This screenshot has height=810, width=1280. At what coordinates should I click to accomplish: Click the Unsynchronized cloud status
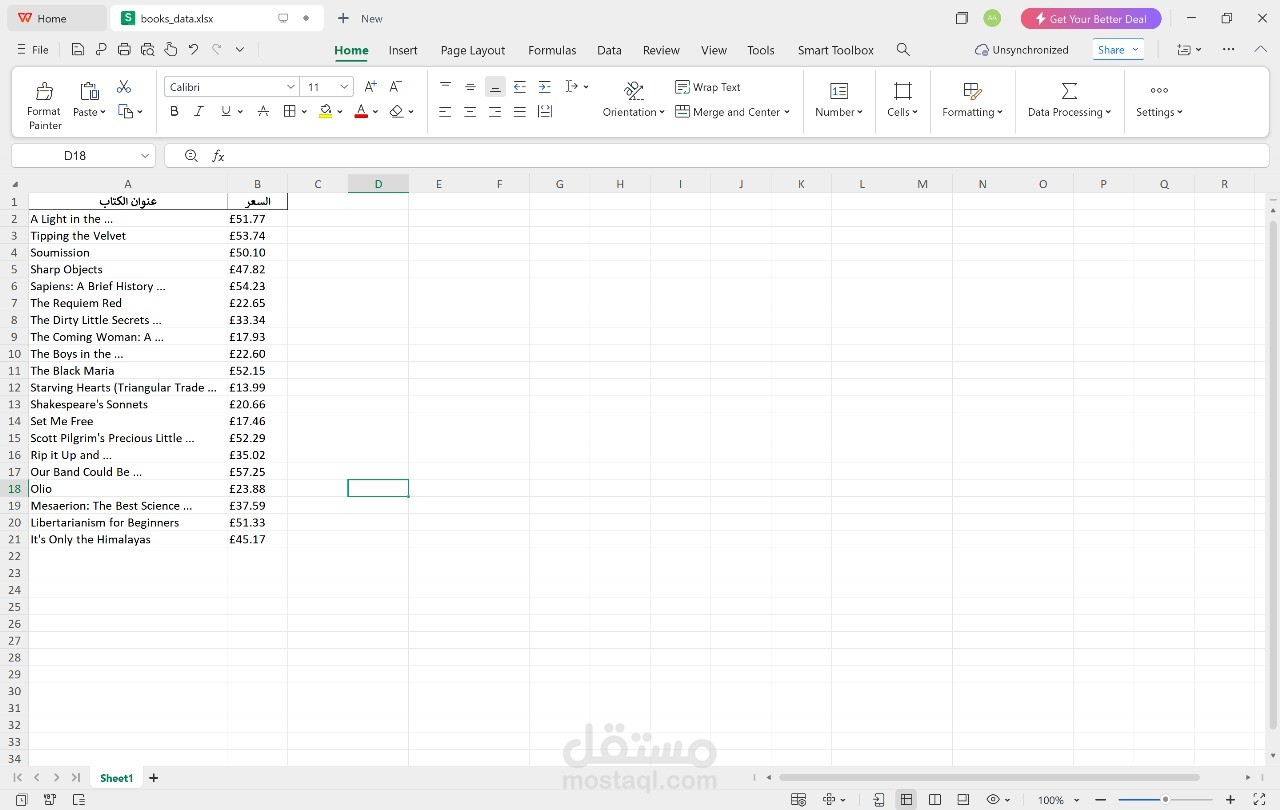tap(1021, 50)
